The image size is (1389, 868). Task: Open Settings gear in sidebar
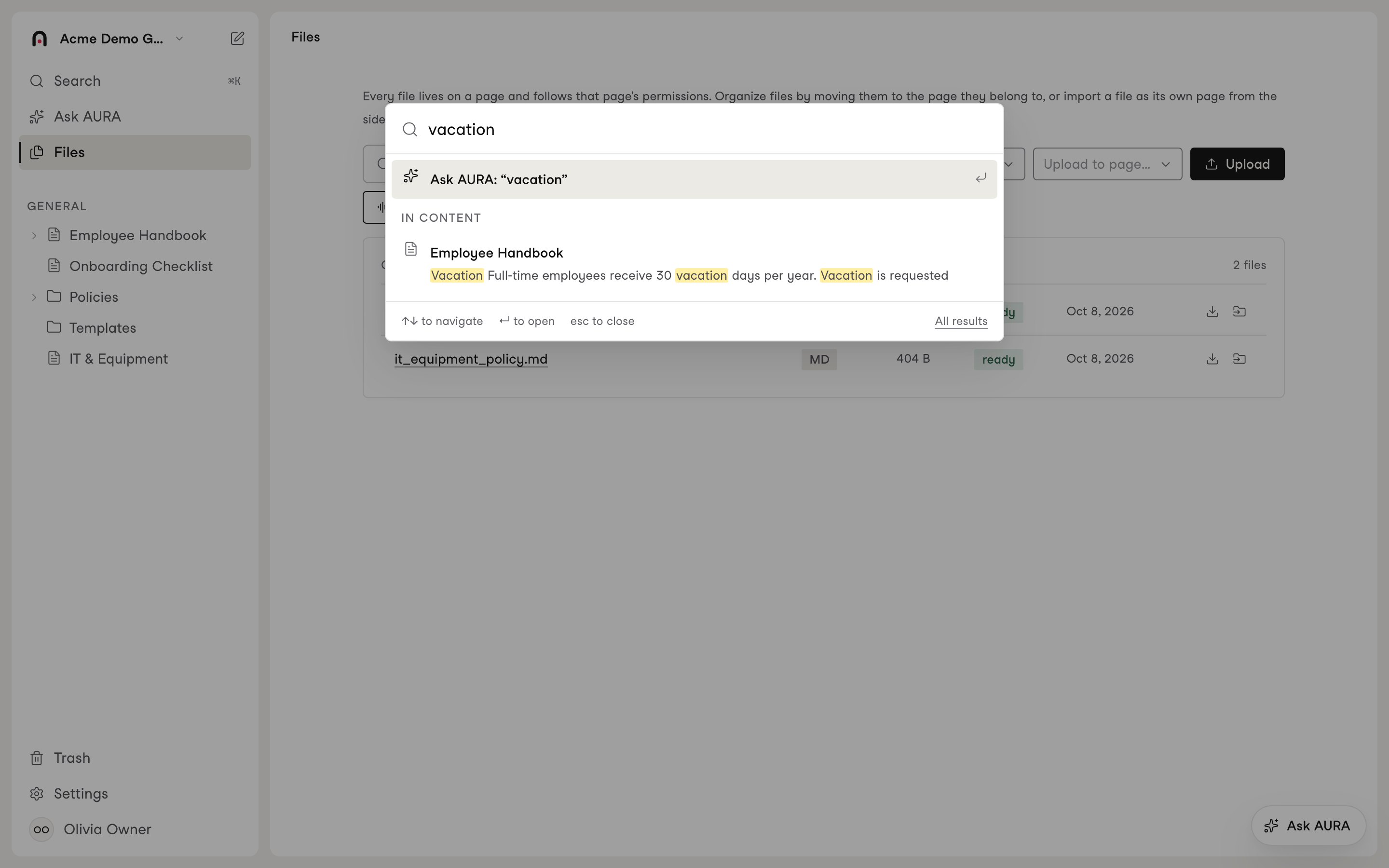pyautogui.click(x=37, y=793)
